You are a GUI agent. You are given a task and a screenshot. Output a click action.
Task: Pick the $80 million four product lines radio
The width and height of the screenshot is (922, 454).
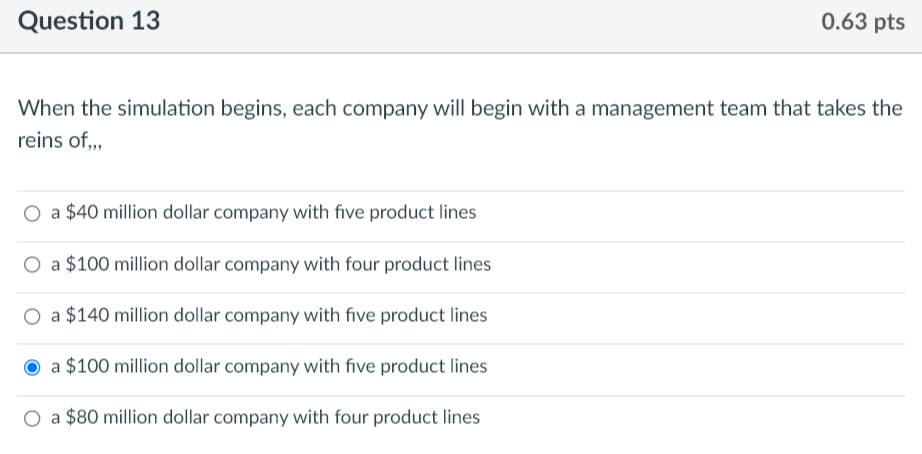tap(33, 418)
